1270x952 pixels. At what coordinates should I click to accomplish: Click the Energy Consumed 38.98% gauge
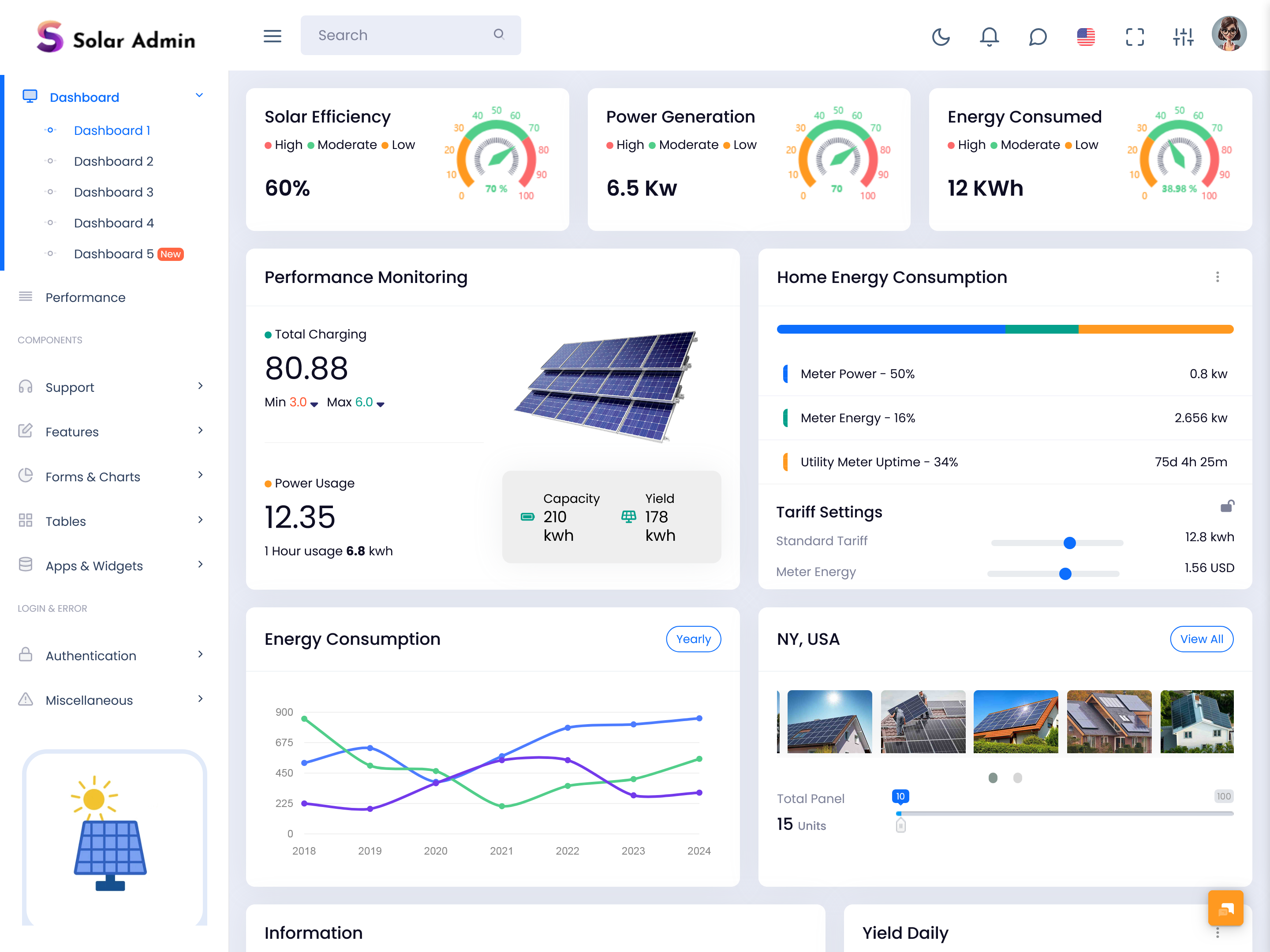click(x=1179, y=154)
